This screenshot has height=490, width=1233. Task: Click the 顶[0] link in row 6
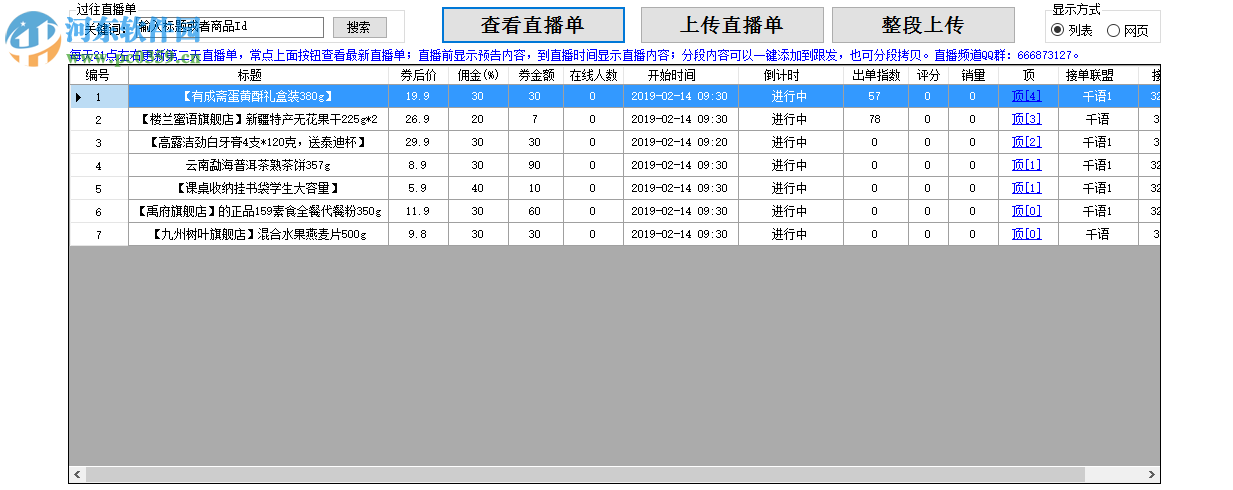point(1026,211)
